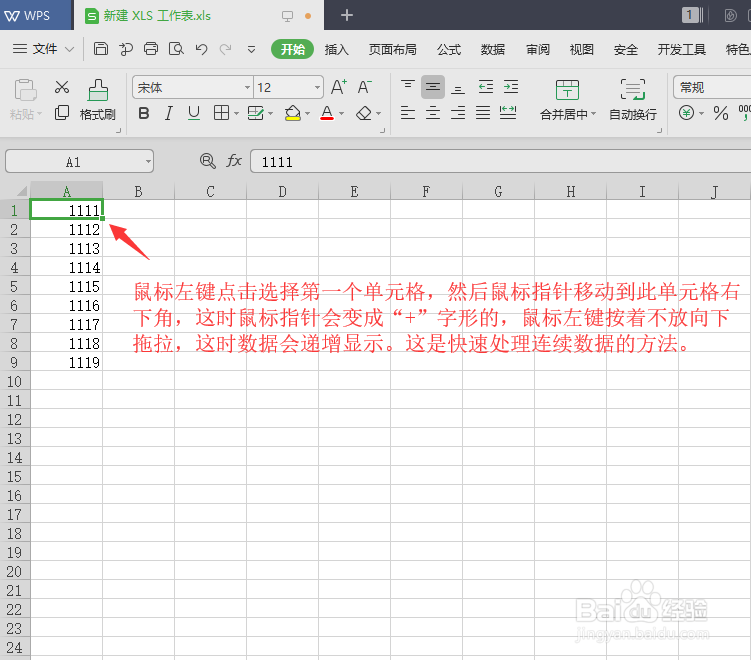
Task: Expand Merge and Center dropdown arrow
Action: click(593, 114)
